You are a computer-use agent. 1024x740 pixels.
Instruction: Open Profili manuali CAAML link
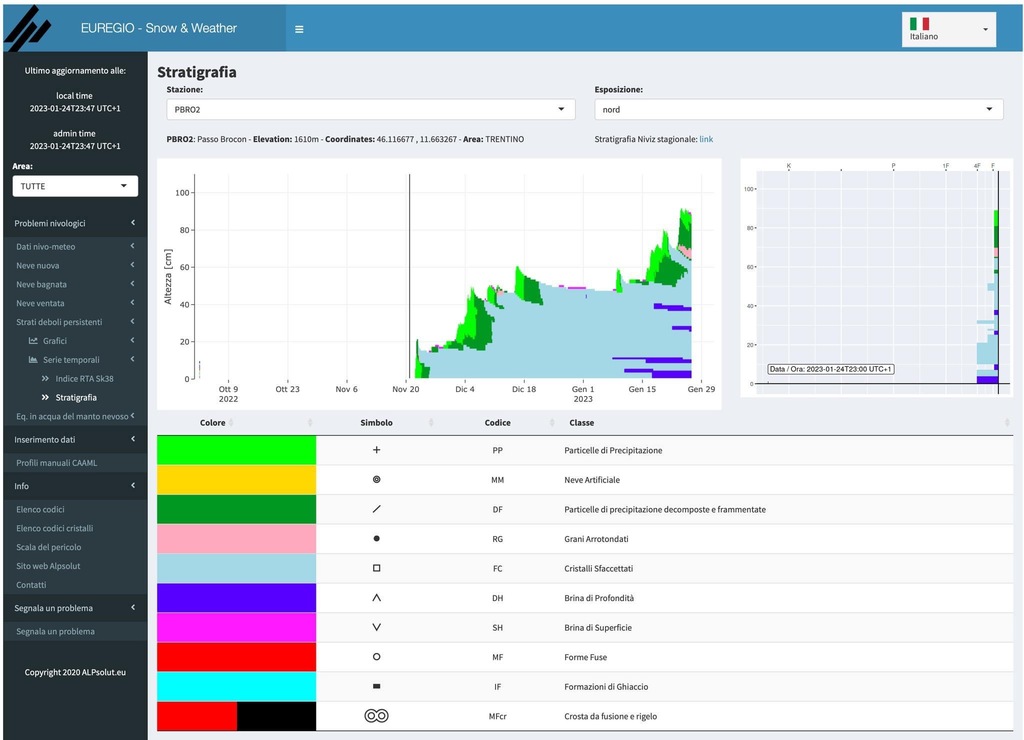tap(57, 463)
